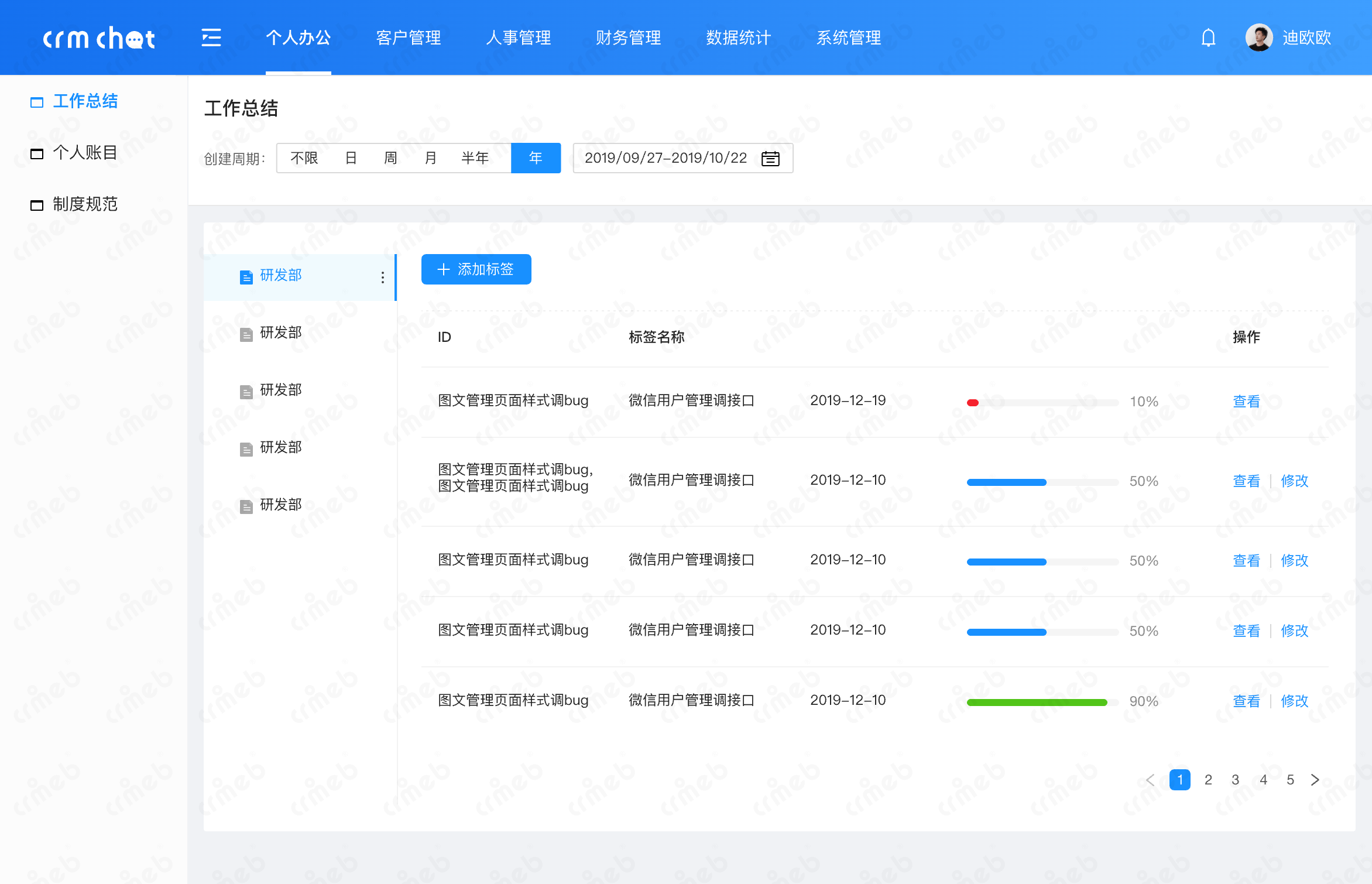This screenshot has width=1372, height=884.
Task: Go to previous page arrow
Action: point(1150,780)
